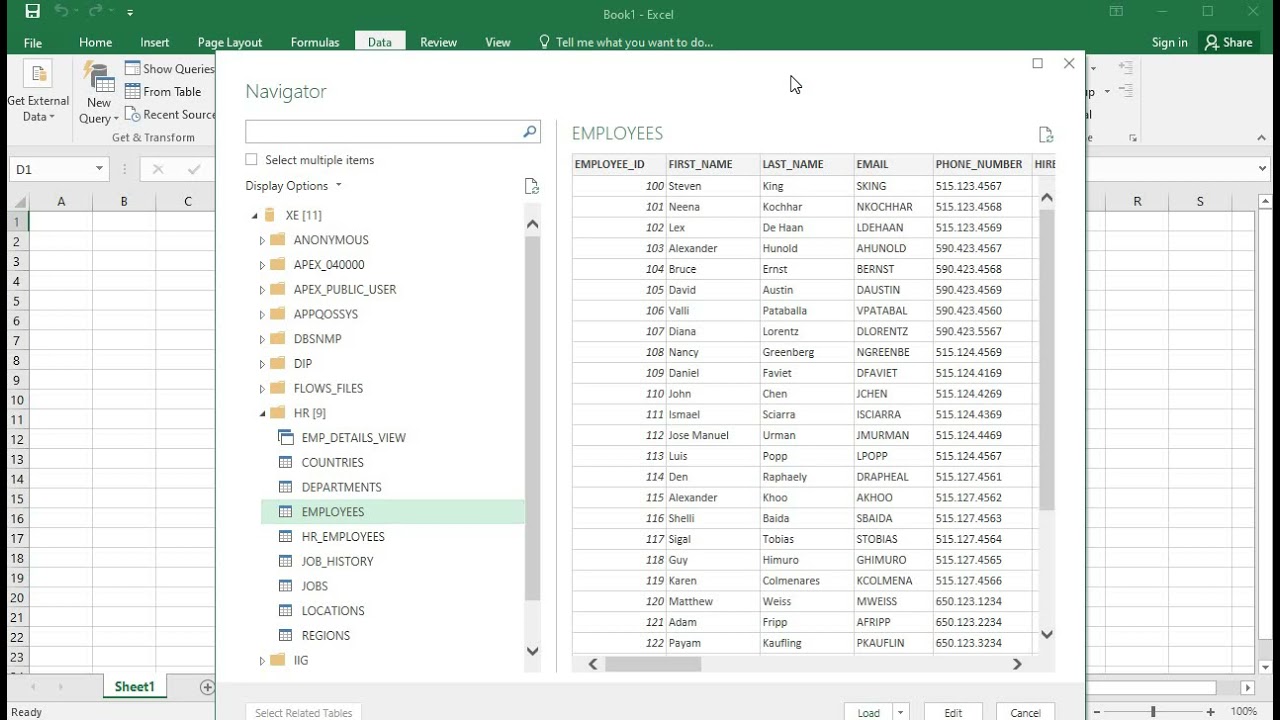Open the Name Box dropdown
Viewport: 1280px width, 720px height.
(x=99, y=169)
